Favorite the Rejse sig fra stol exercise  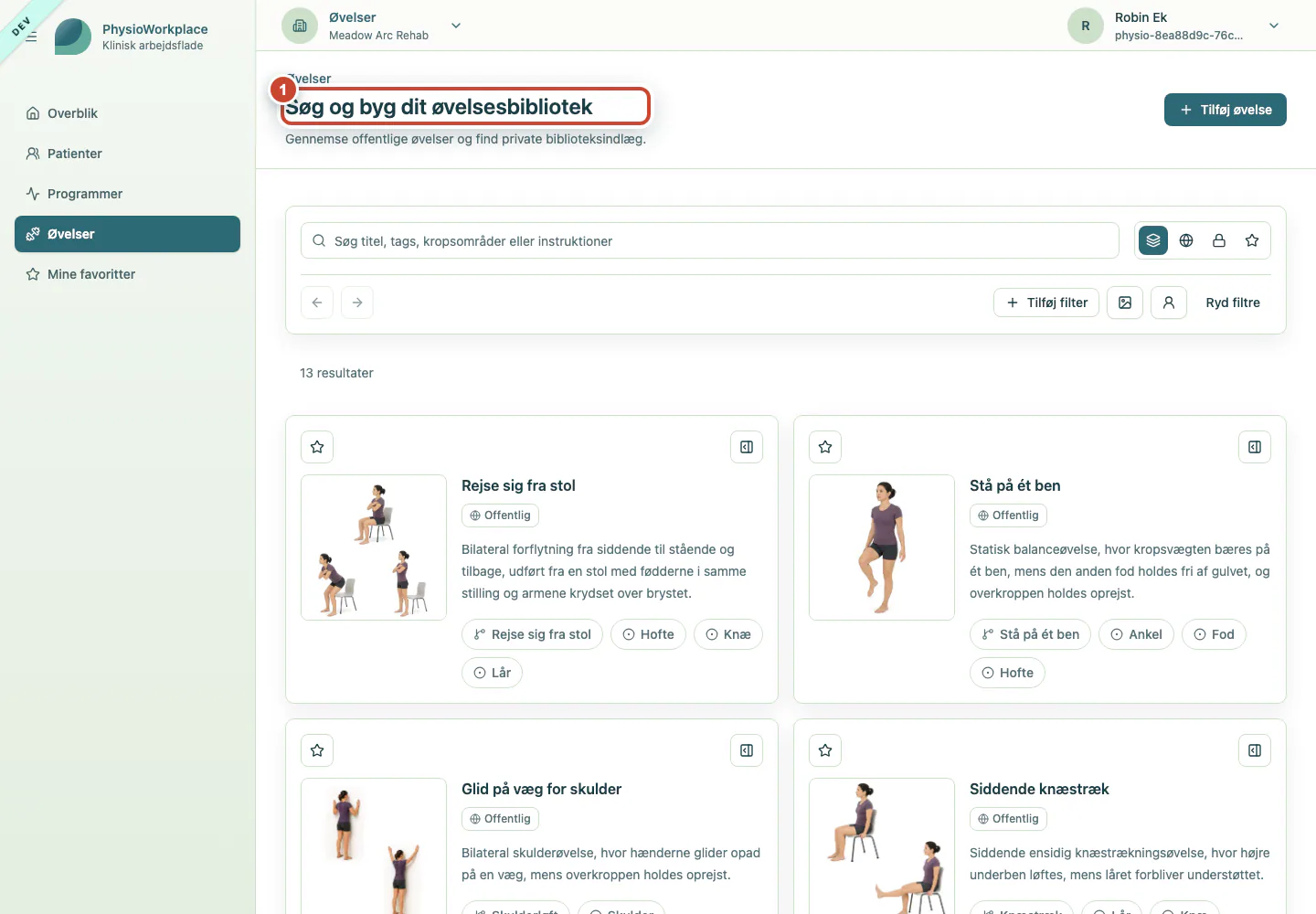[317, 447]
